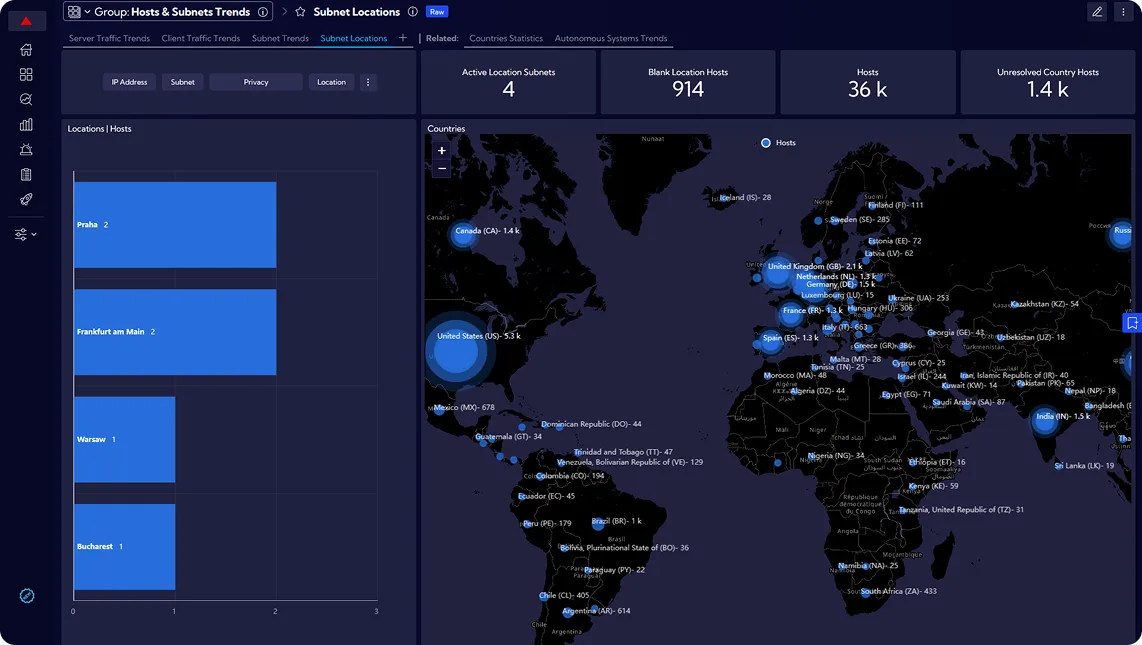1142x645 pixels.
Task: Click the alarm siren icon in sidebar
Action: 26,150
